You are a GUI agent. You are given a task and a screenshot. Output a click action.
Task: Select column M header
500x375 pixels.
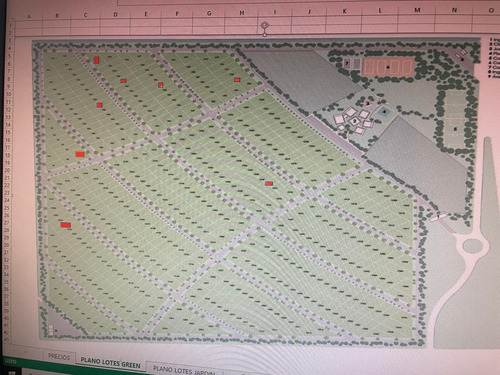pos(417,10)
